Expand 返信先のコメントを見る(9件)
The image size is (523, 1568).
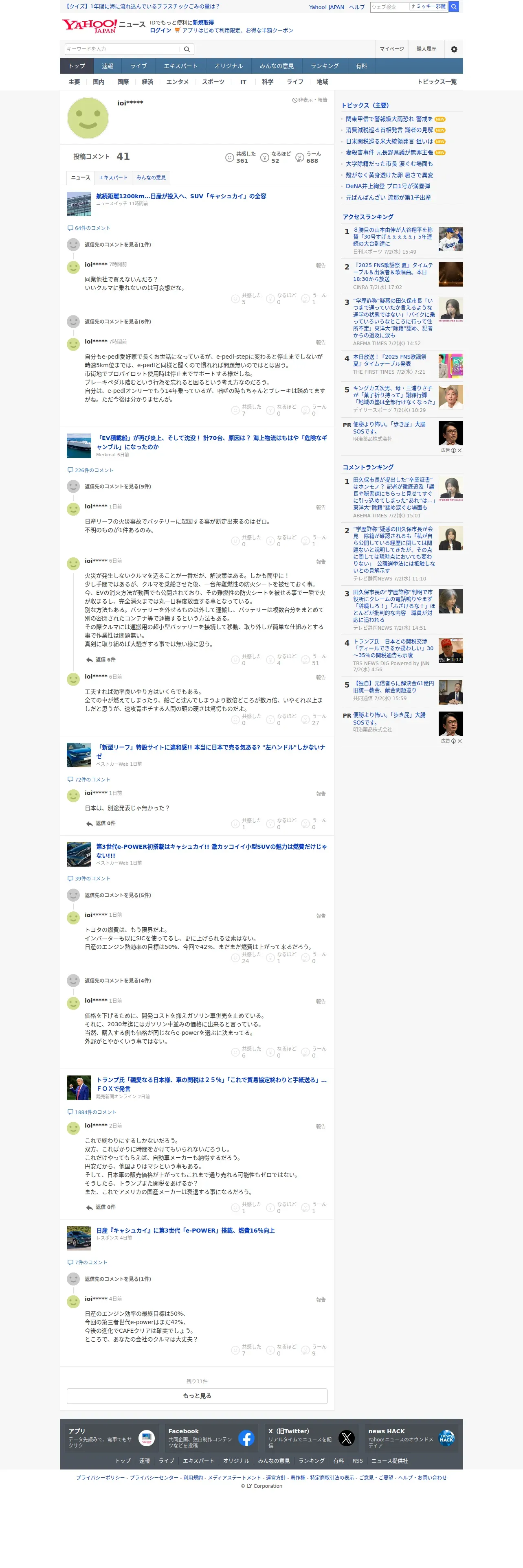(x=117, y=486)
